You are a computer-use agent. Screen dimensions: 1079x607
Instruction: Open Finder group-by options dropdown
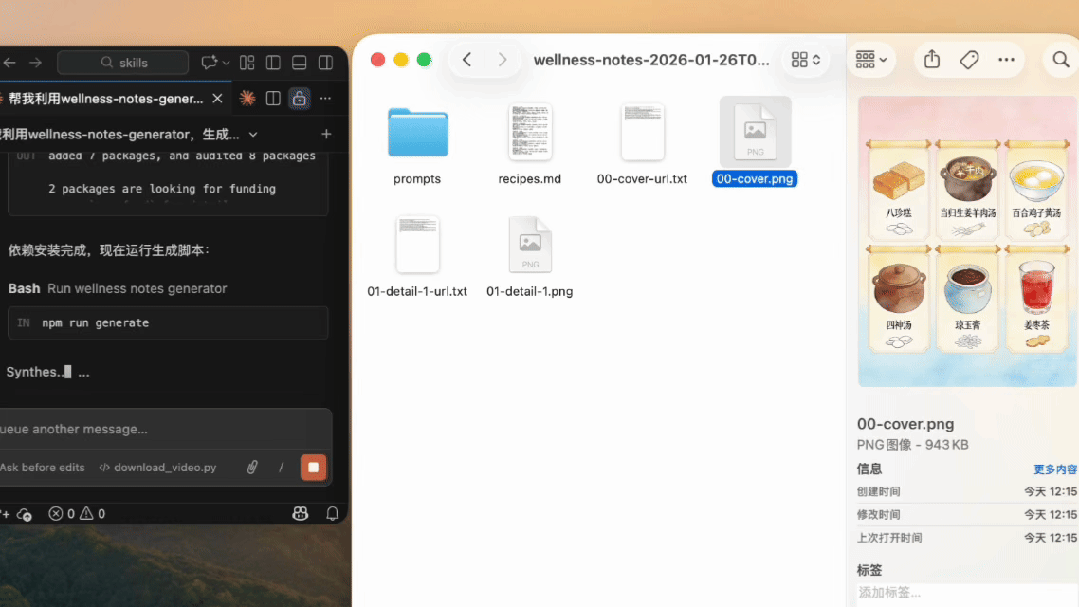point(871,60)
